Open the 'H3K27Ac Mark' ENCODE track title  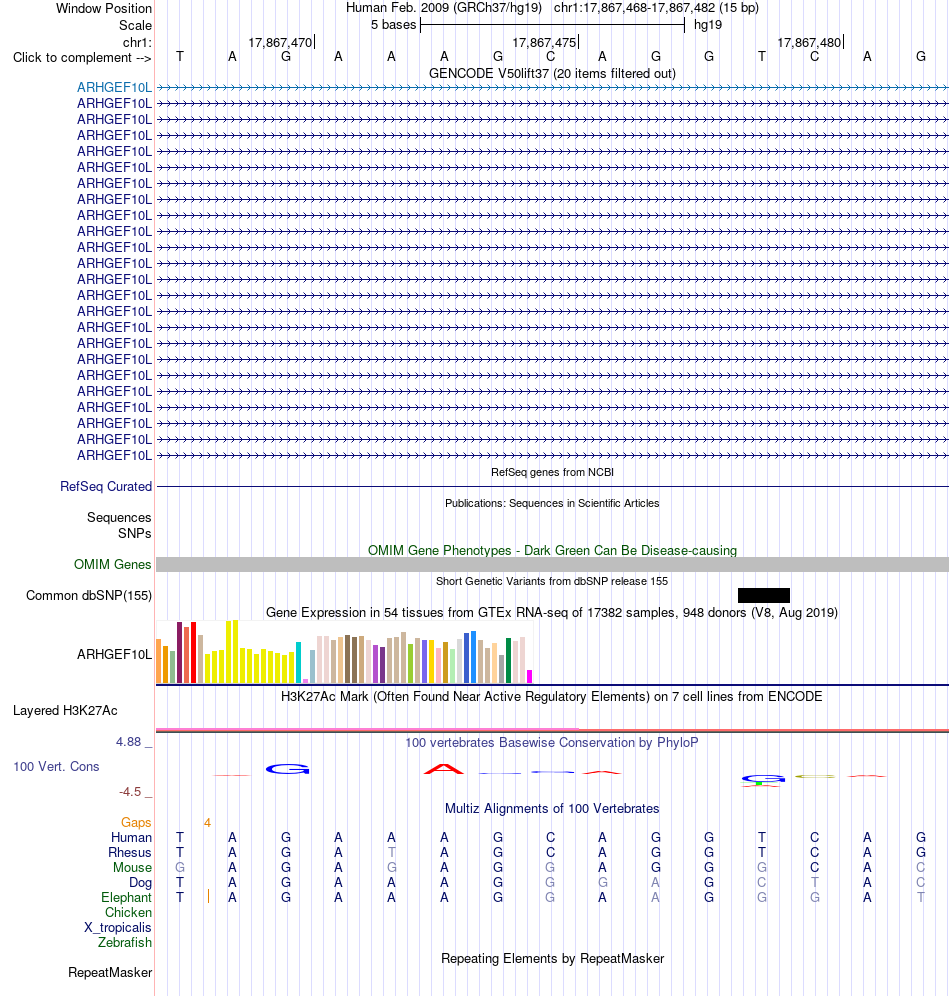point(552,696)
